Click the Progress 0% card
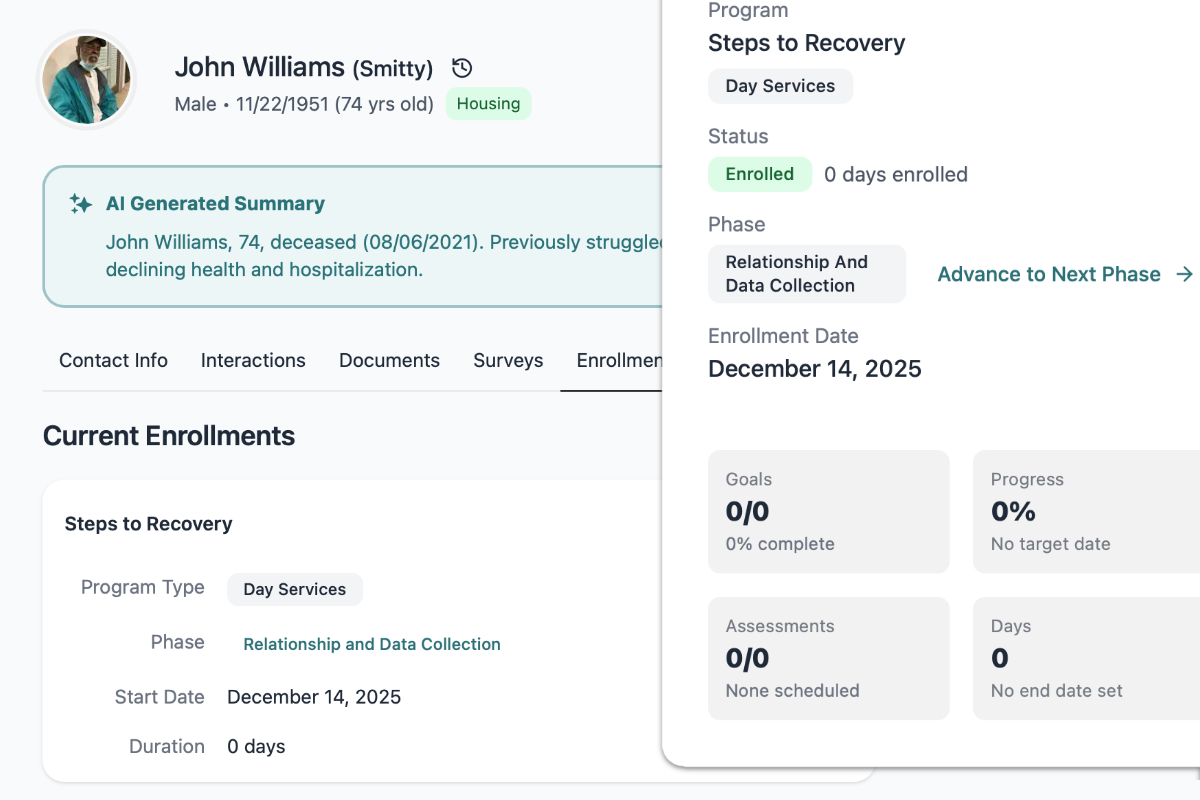 1090,511
